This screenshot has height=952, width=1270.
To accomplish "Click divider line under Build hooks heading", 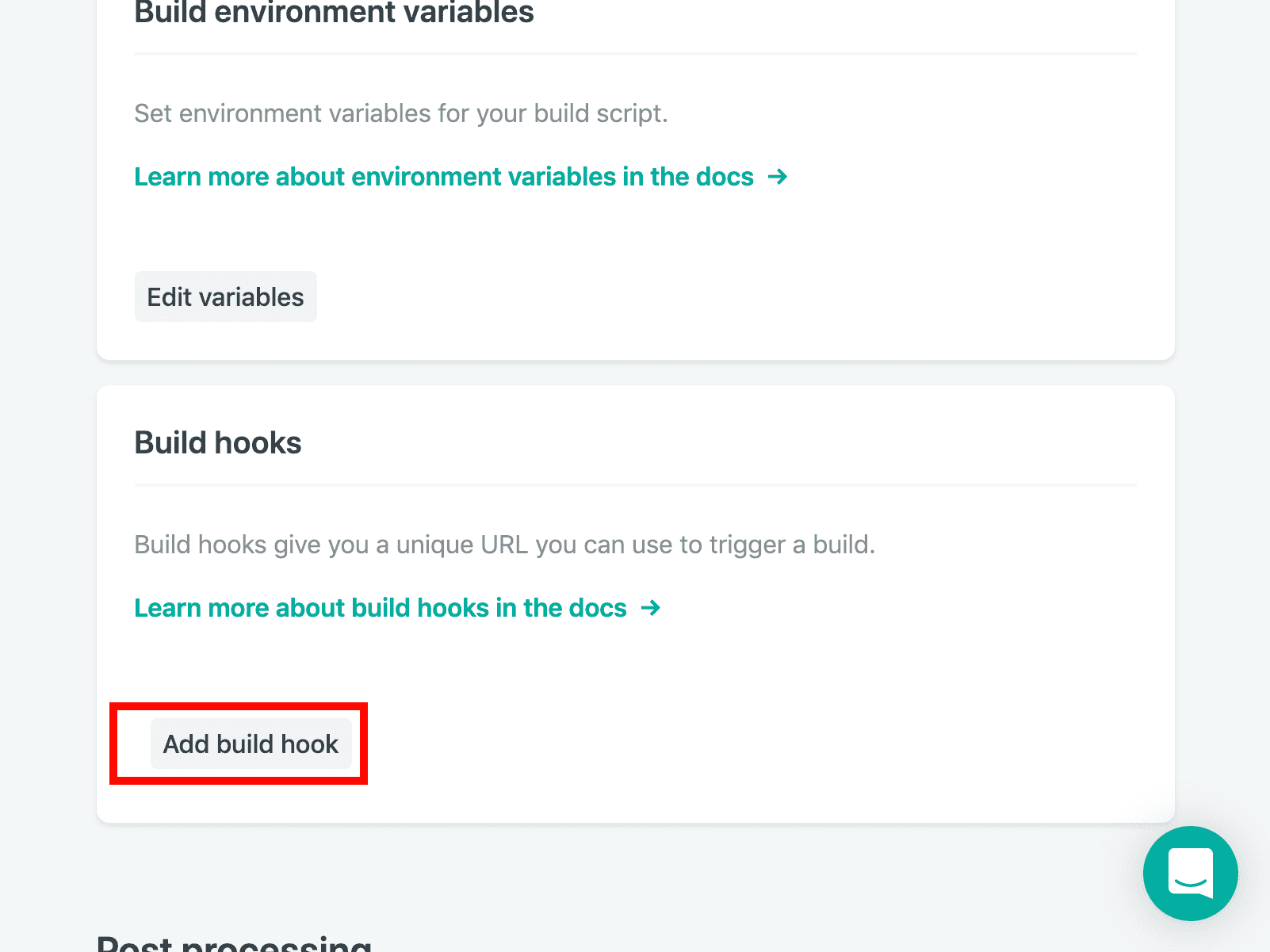I will click(x=635, y=484).
